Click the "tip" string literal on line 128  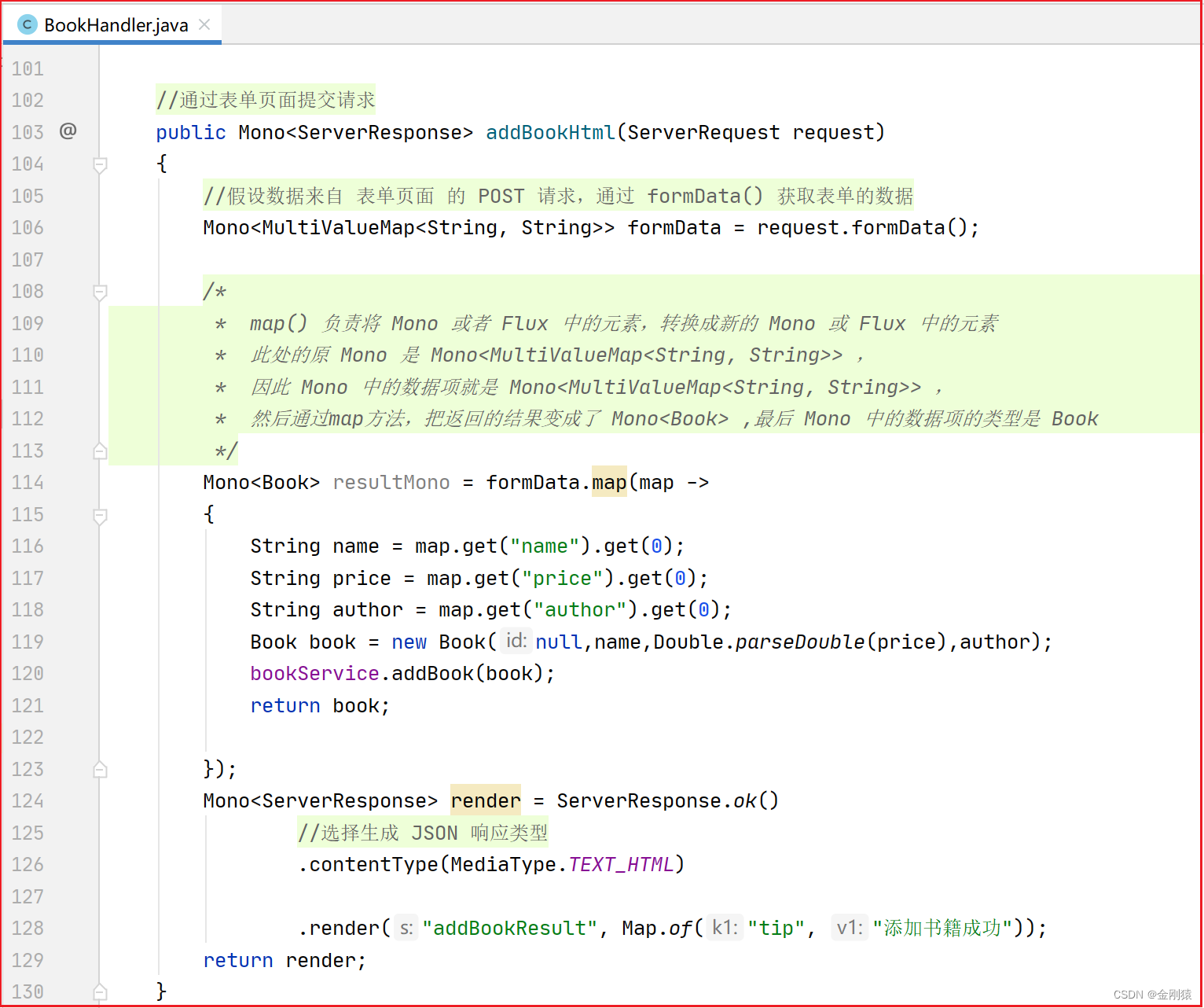[776, 929]
